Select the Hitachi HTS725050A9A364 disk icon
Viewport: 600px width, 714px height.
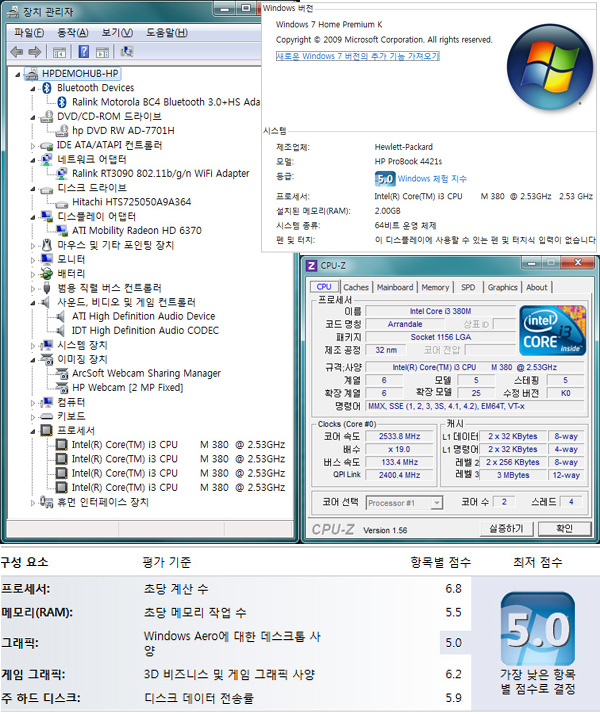click(x=62, y=202)
